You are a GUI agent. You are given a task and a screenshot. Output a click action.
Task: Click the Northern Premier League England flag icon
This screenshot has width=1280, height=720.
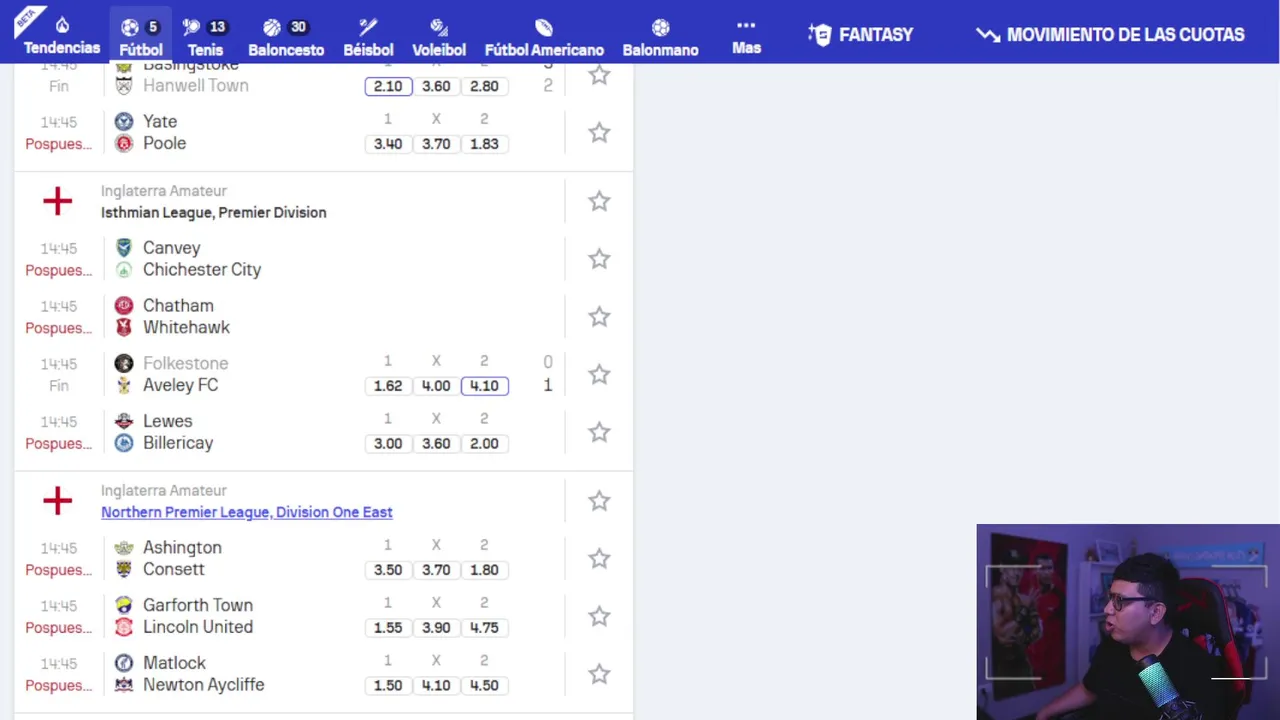pyautogui.click(x=58, y=501)
